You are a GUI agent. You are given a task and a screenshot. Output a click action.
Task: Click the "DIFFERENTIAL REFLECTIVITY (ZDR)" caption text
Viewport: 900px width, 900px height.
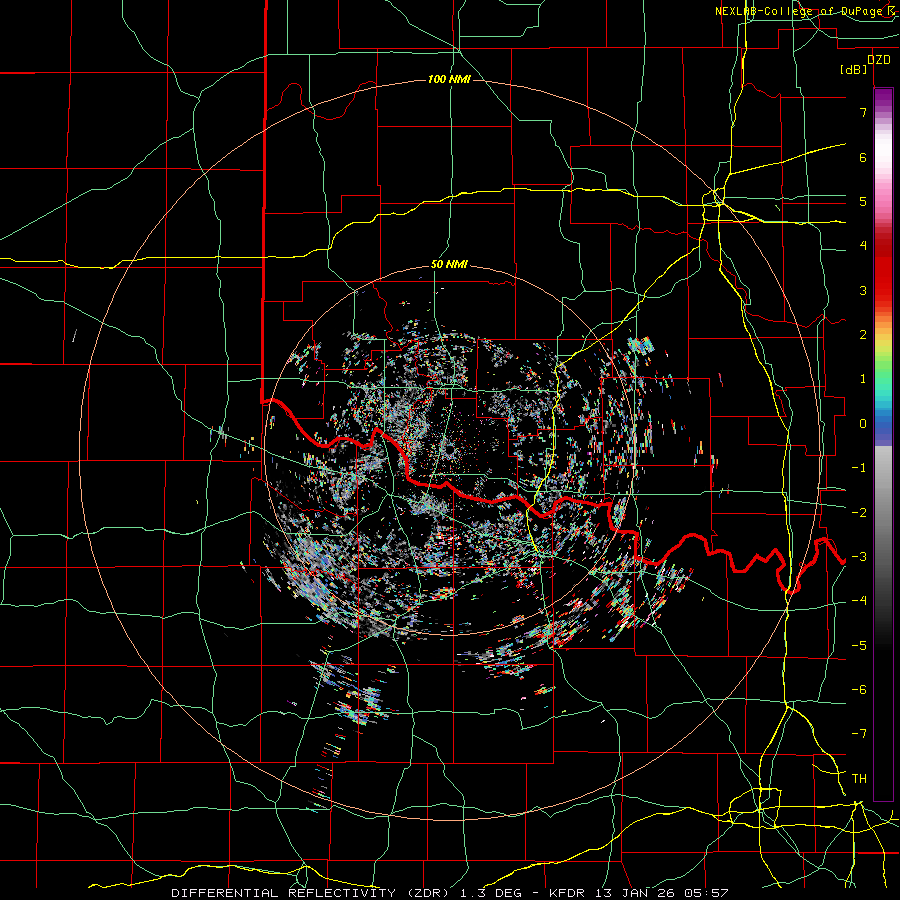312,893
